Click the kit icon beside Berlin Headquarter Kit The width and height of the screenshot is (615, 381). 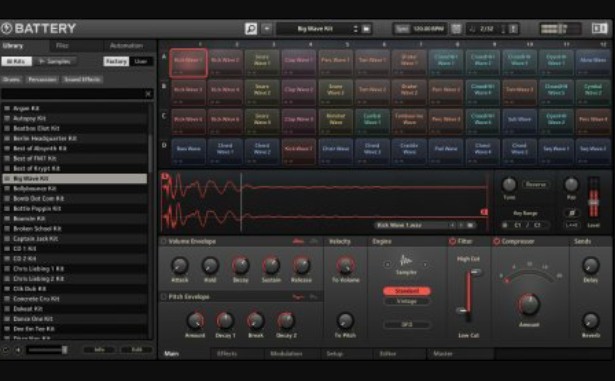(7, 139)
